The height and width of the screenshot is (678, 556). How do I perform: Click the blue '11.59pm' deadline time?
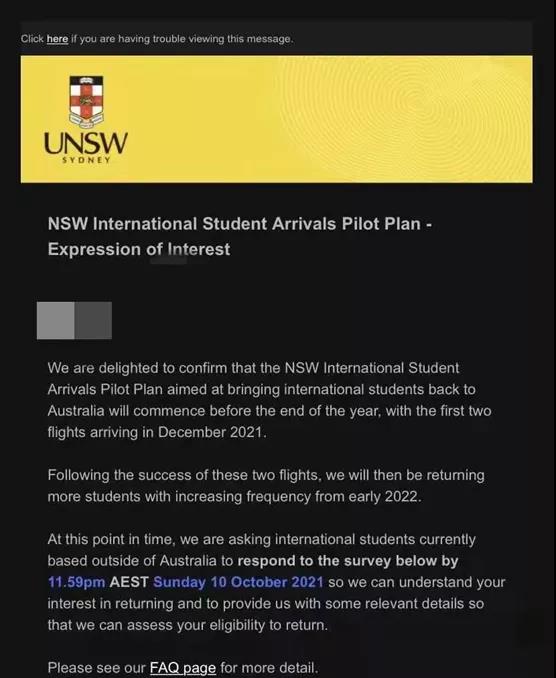coord(77,582)
